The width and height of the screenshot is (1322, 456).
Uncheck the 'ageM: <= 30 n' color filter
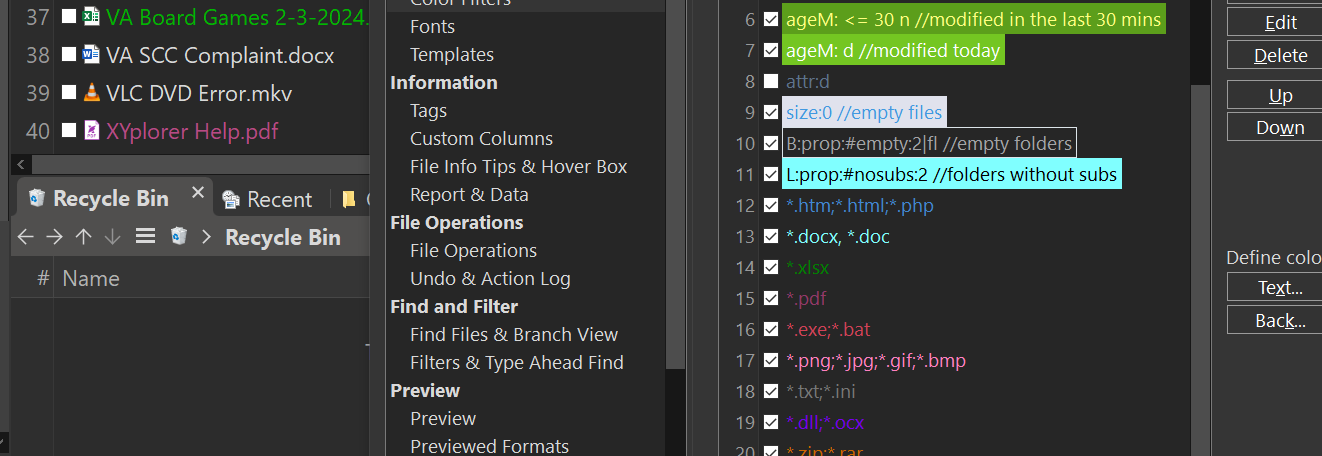[771, 19]
